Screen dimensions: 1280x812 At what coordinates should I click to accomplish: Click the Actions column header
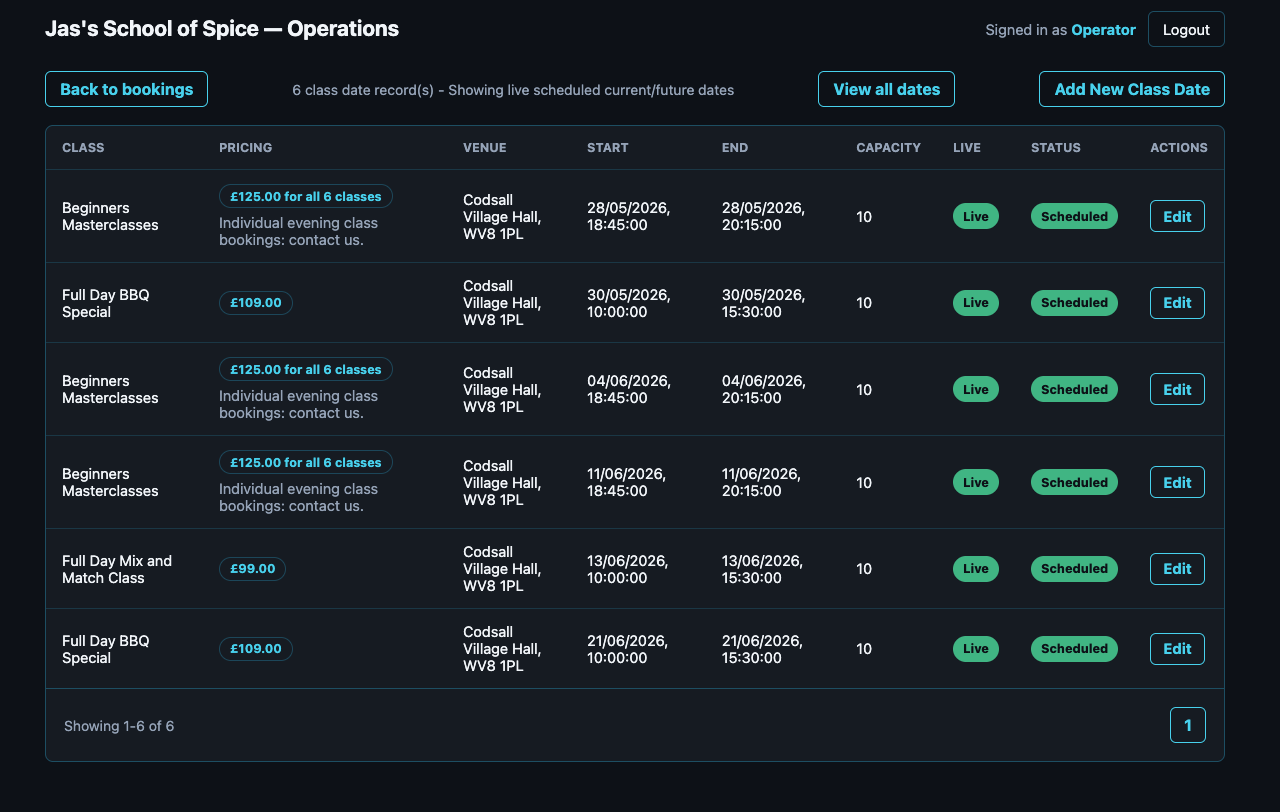point(1179,148)
